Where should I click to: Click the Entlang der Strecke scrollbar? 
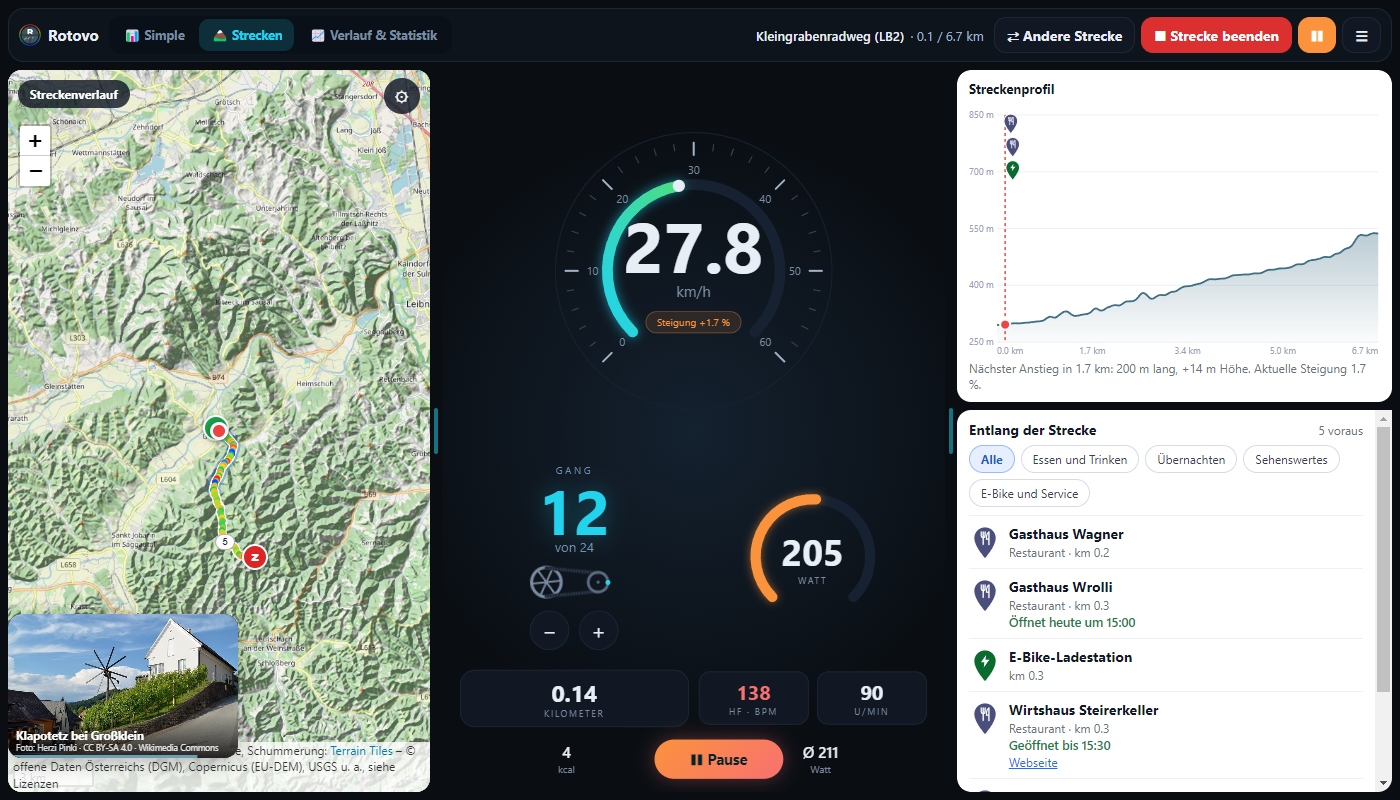click(1383, 560)
